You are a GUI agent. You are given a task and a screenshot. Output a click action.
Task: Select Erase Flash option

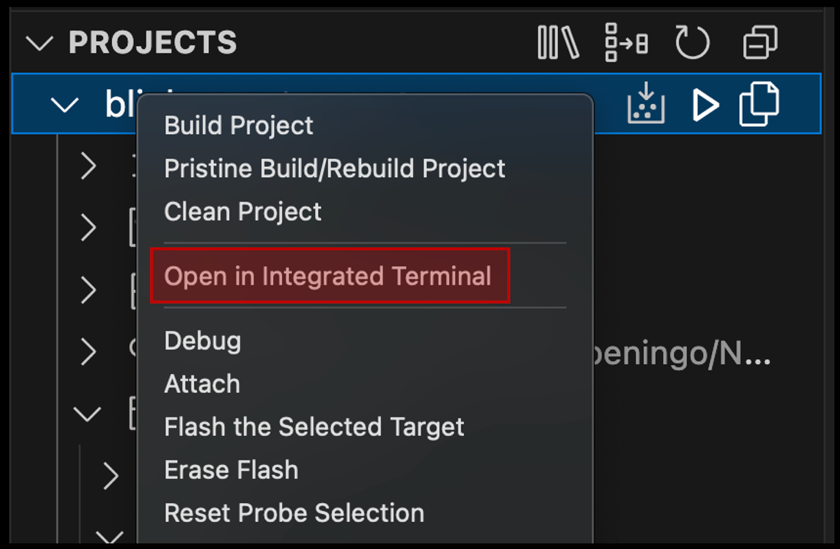pyautogui.click(x=231, y=469)
